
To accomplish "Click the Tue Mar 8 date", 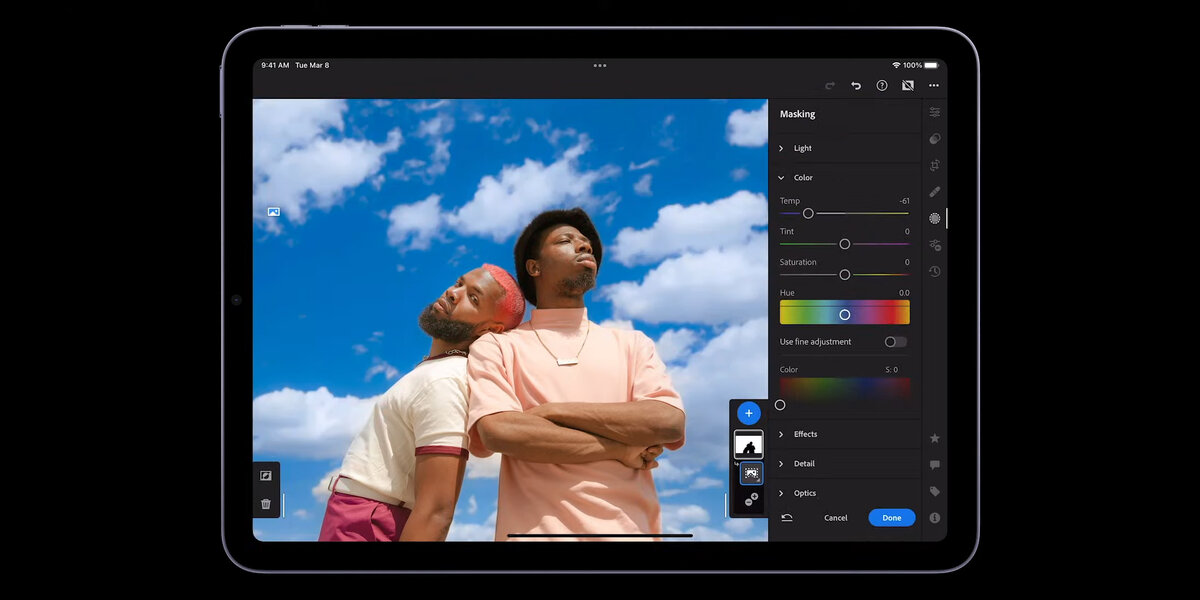I will tap(312, 66).
